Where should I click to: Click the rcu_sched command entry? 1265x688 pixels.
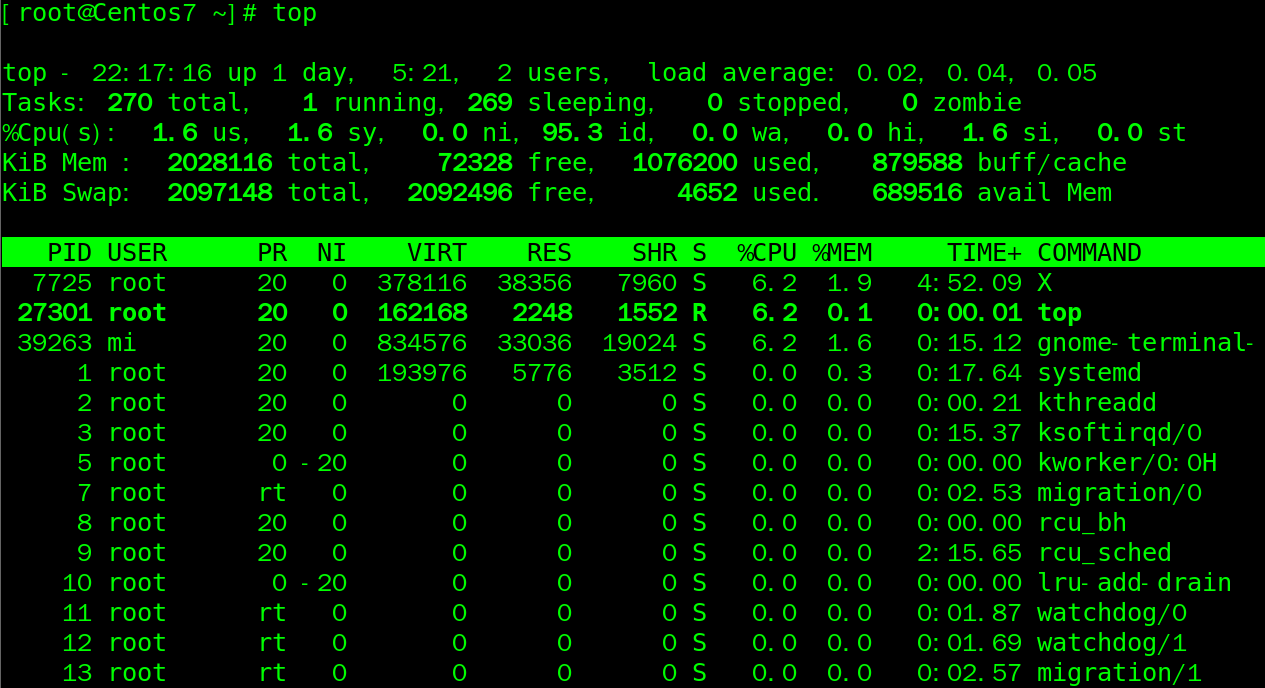click(1104, 554)
